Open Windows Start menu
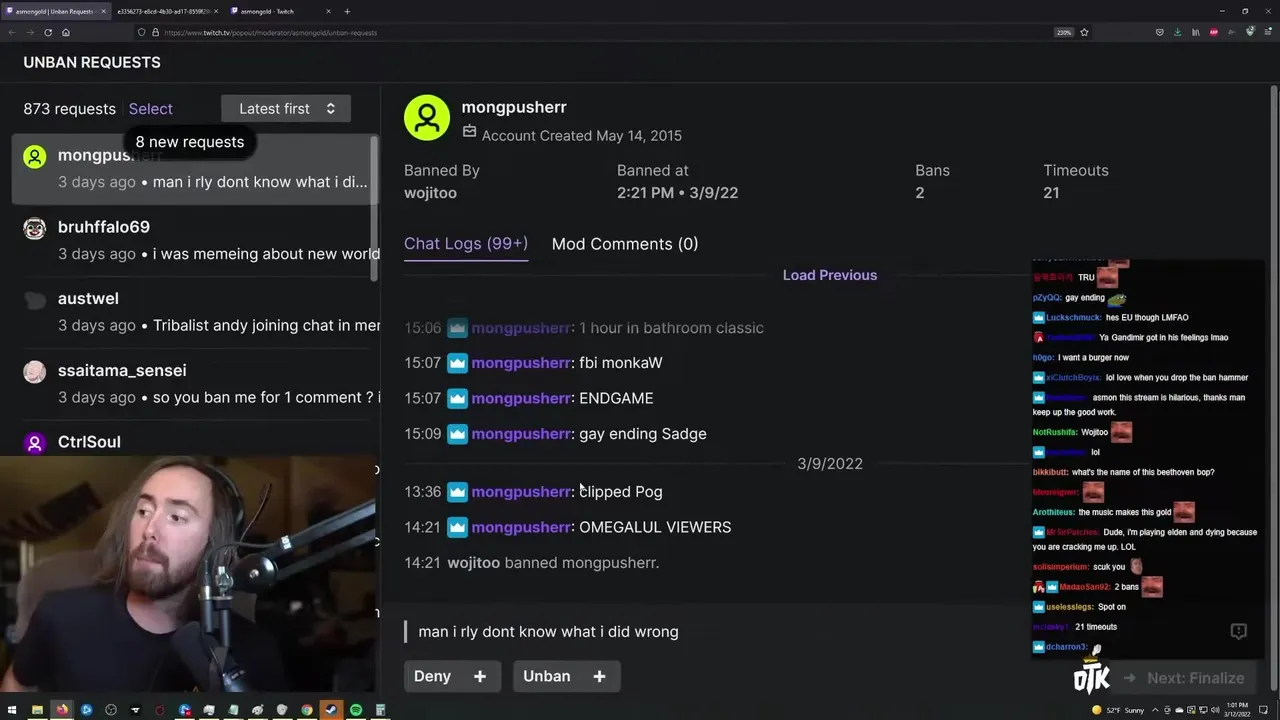Screen dimensions: 1280x720 11,710
